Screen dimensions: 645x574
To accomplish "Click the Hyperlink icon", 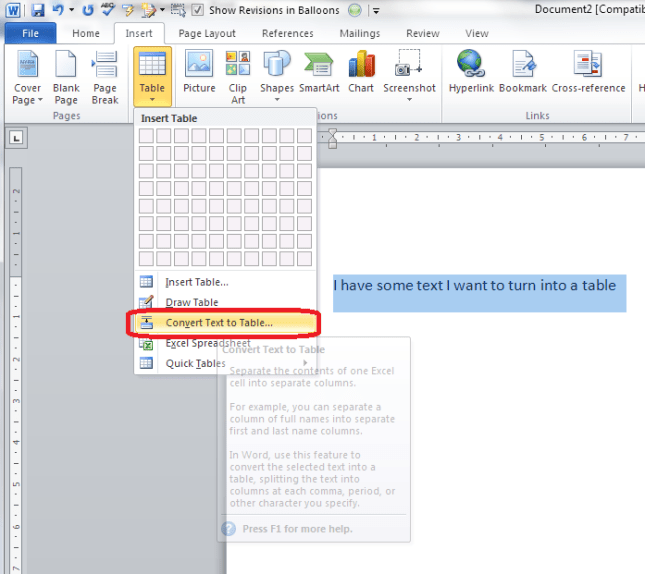I will (x=470, y=74).
